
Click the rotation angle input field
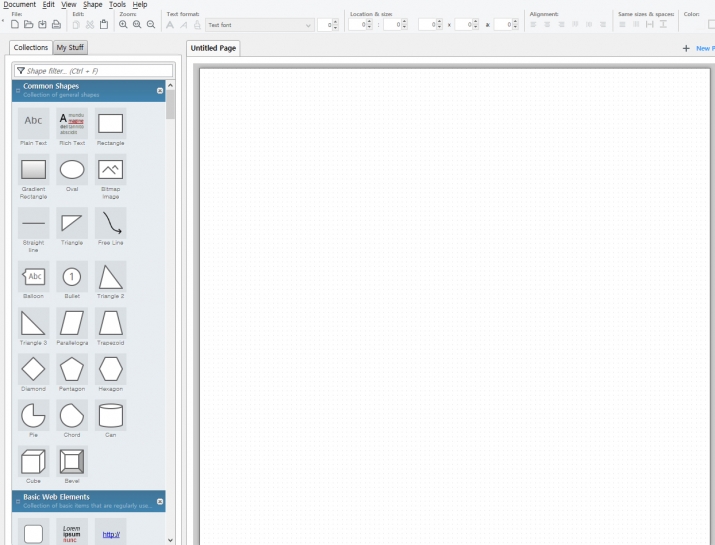[503, 25]
